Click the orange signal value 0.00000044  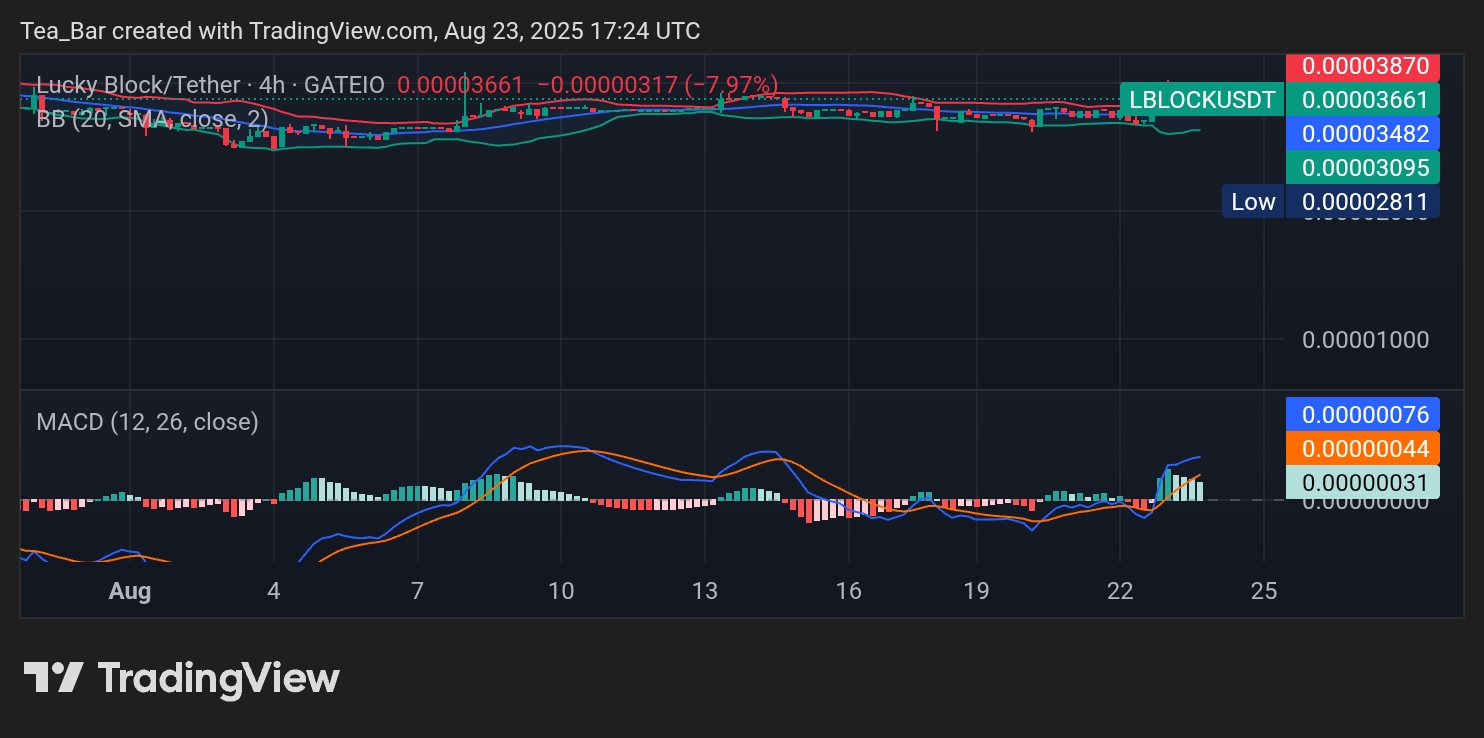[1363, 448]
